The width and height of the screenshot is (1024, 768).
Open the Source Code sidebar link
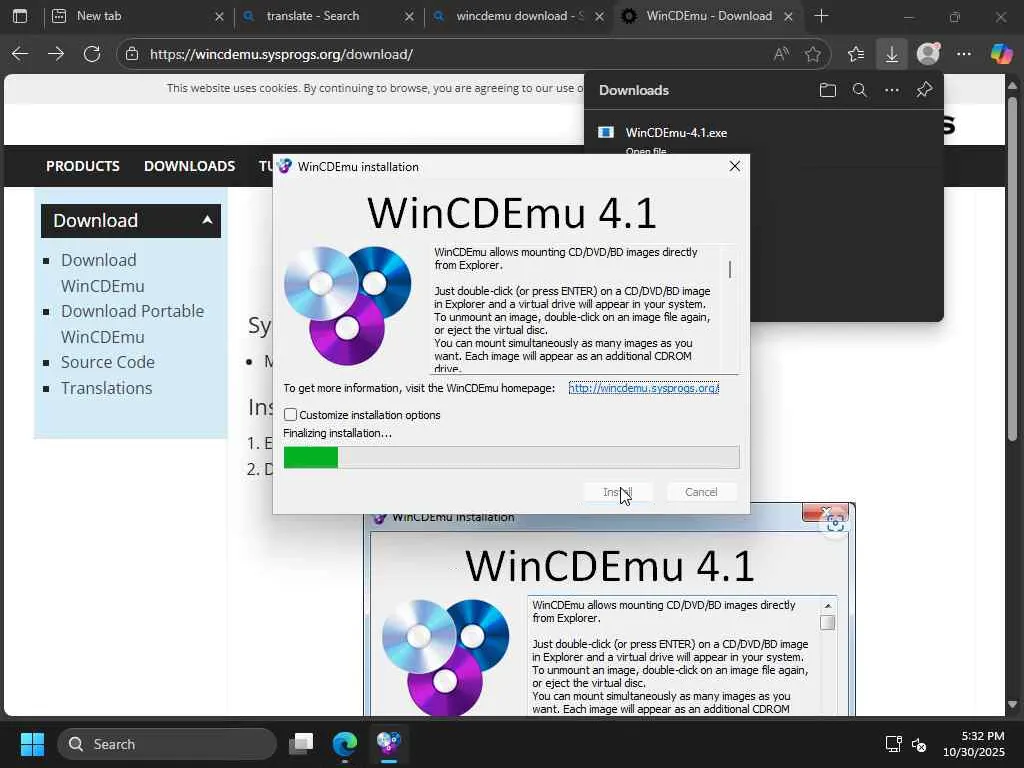tap(108, 362)
